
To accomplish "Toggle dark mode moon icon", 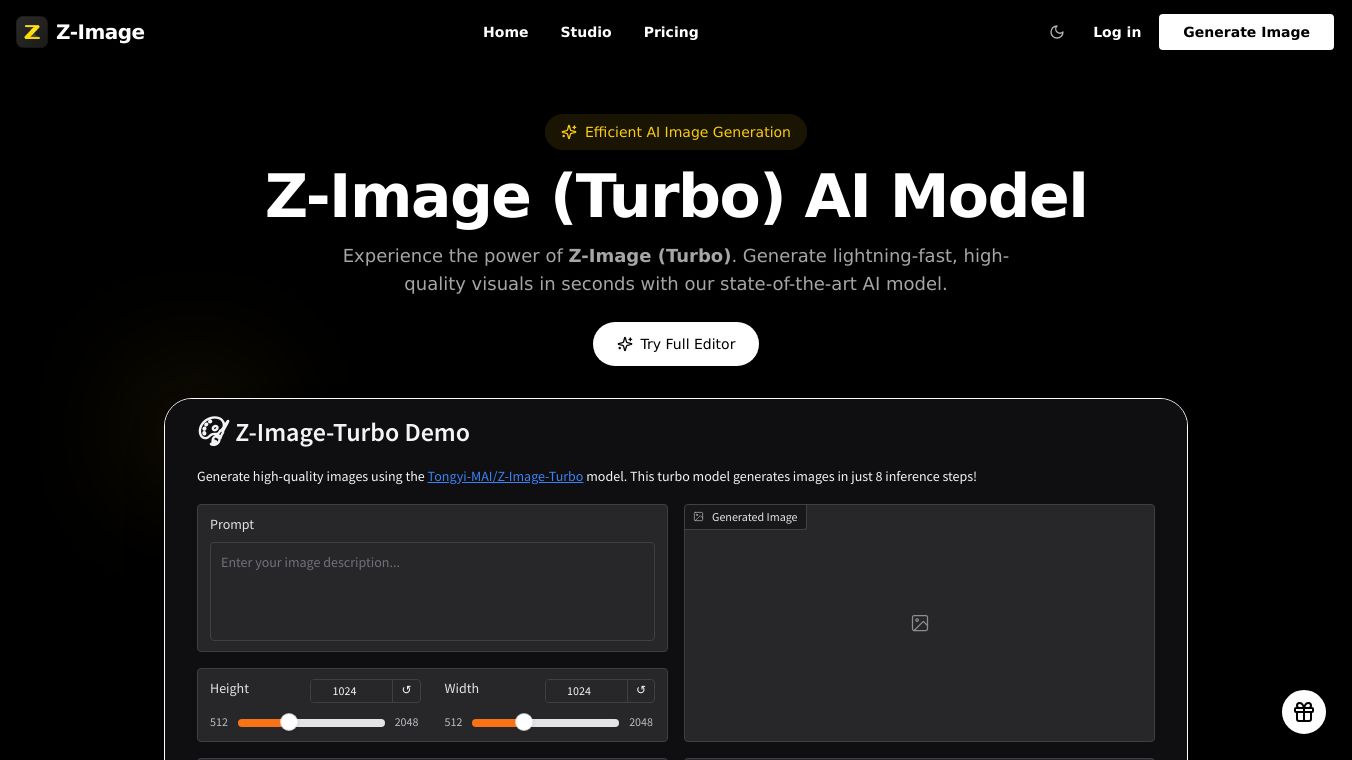I will pyautogui.click(x=1057, y=32).
